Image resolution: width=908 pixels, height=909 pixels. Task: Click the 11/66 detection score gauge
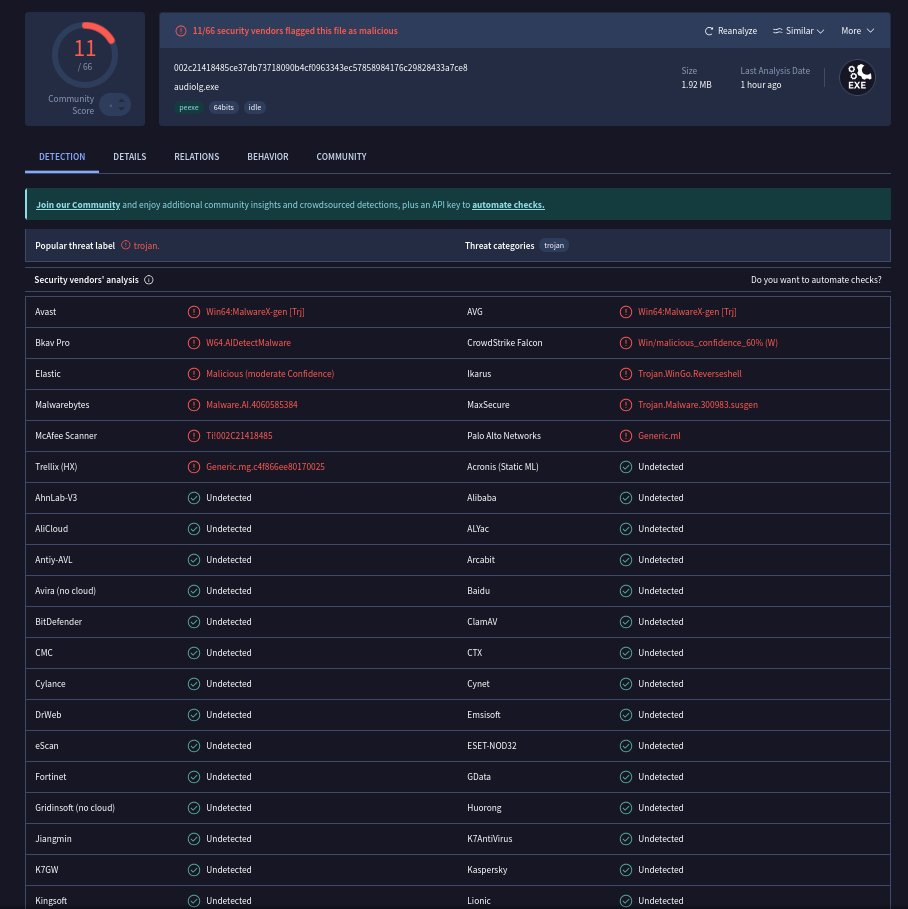coord(85,55)
